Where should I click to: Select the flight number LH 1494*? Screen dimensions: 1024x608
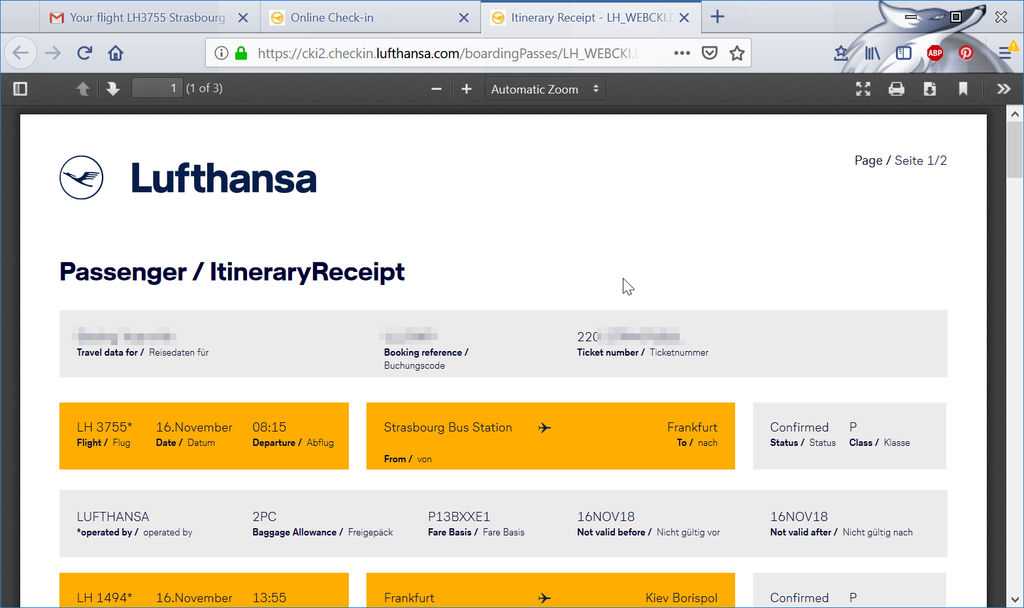(104, 598)
